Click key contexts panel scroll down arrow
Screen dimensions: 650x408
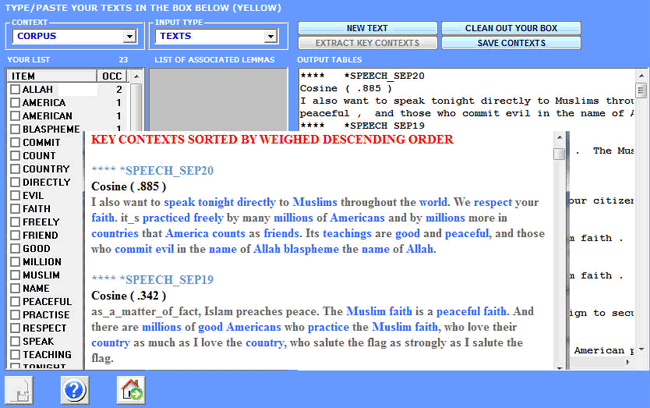559,367
